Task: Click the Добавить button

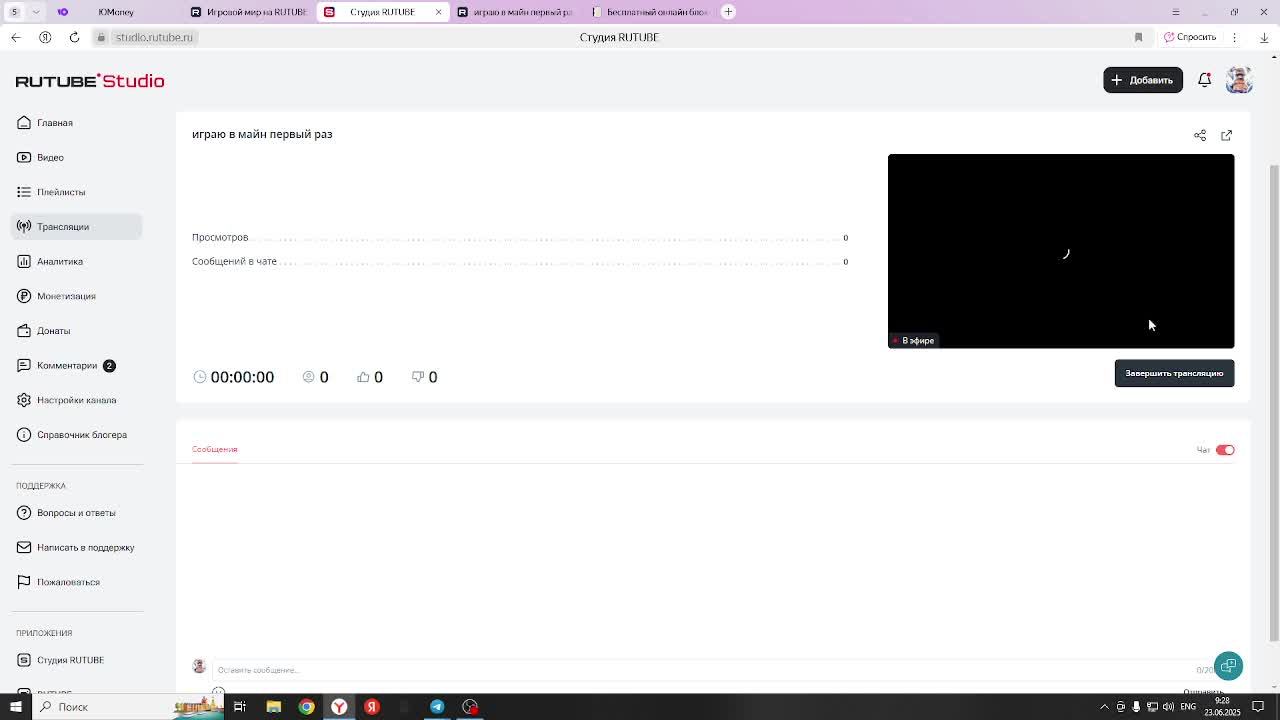Action: [x=1143, y=80]
